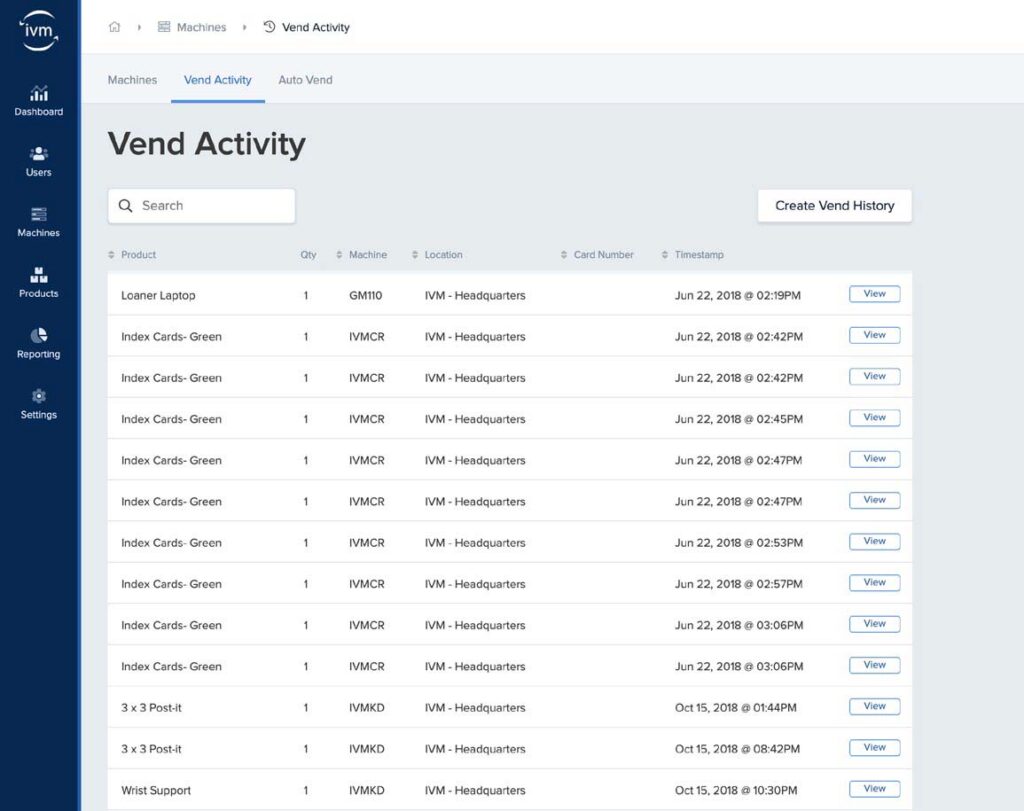Switch to the Machines tab

(x=132, y=80)
